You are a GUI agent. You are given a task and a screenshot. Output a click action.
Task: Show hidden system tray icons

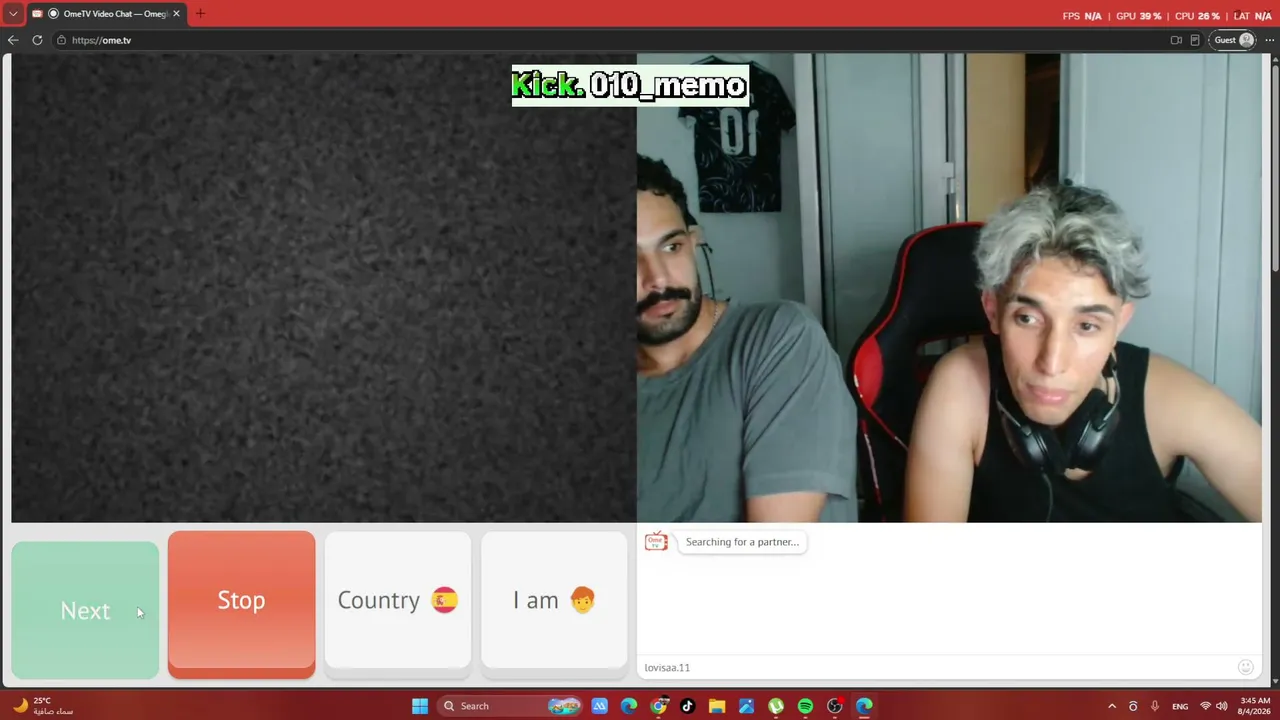click(1111, 706)
